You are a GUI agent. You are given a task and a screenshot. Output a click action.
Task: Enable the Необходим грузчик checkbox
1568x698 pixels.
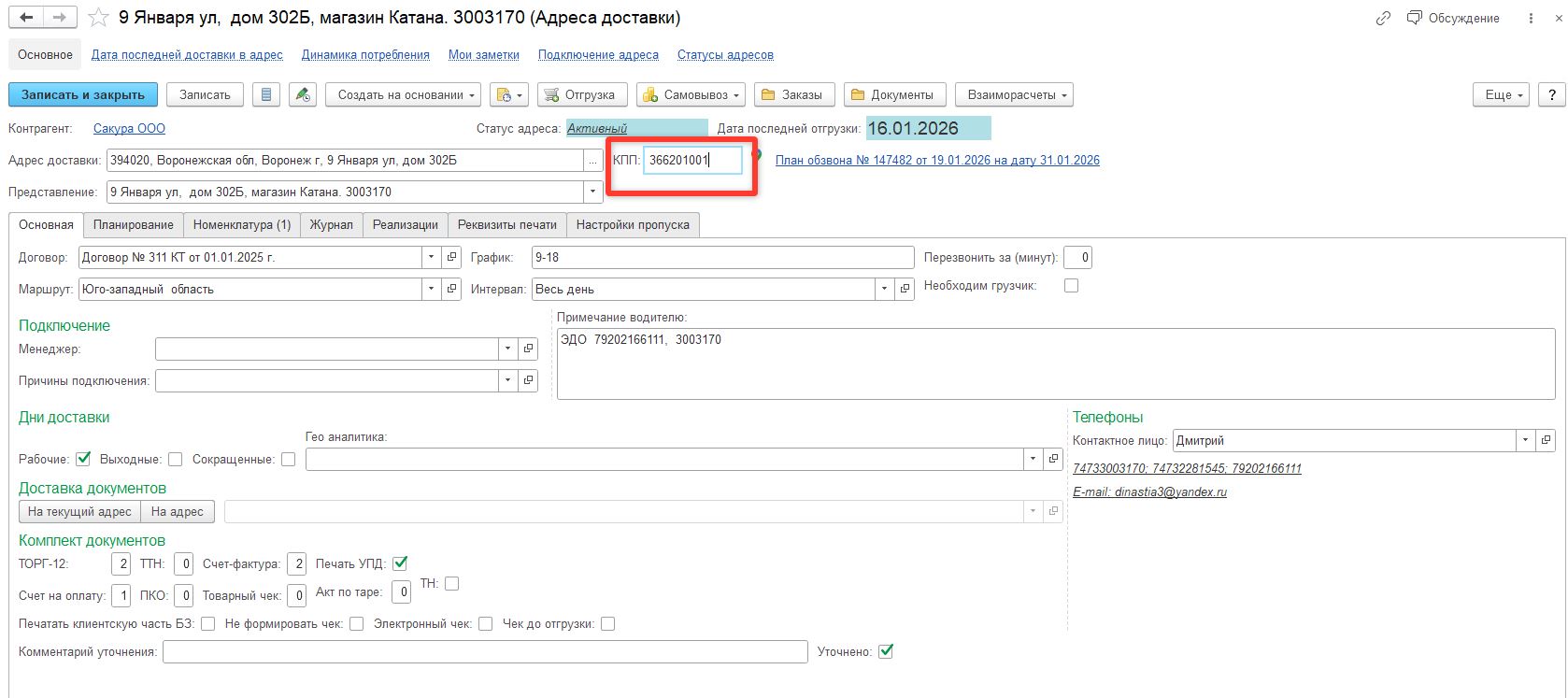pos(1072,286)
